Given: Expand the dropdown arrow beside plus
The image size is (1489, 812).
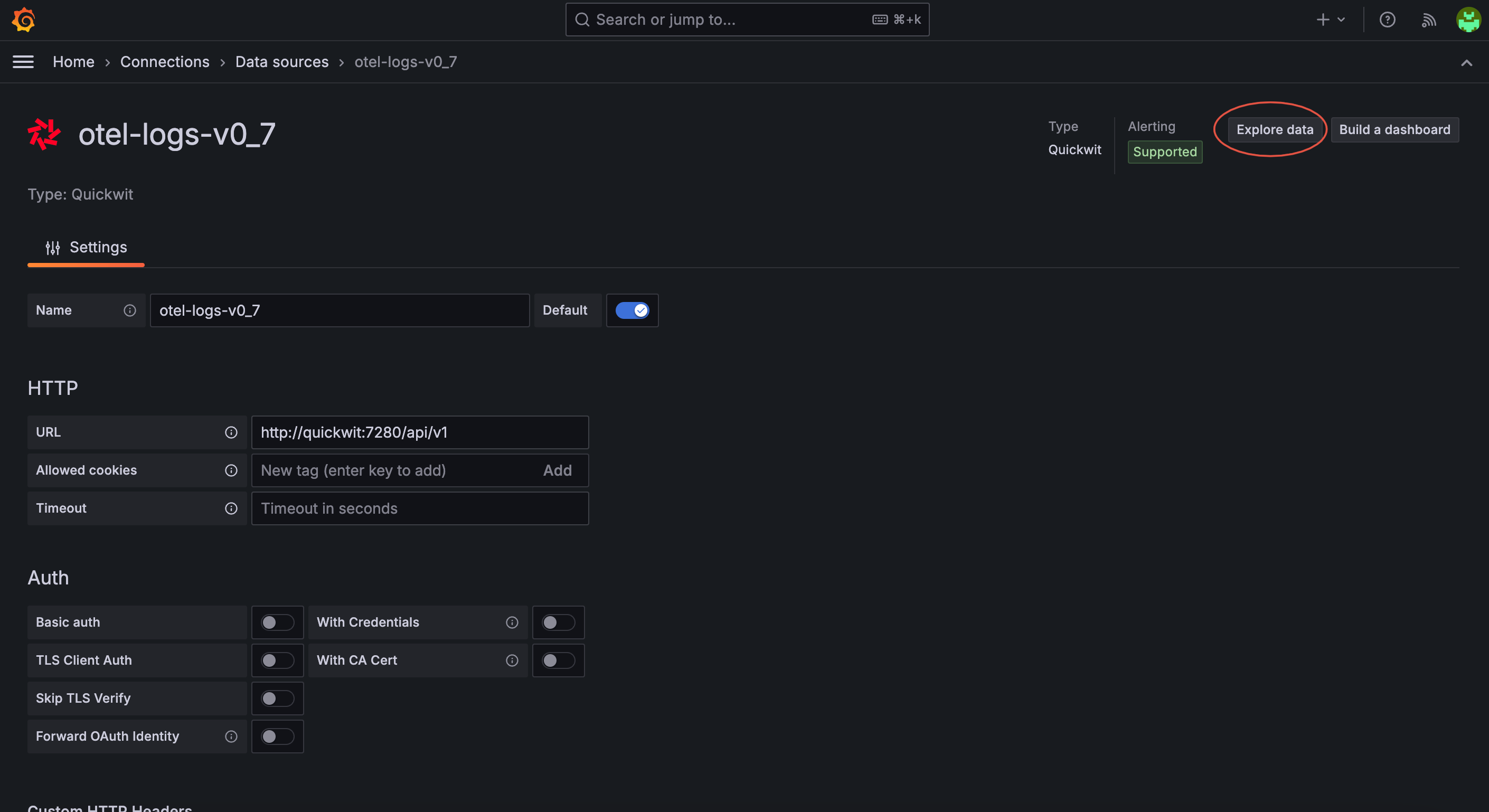Looking at the screenshot, I should [1341, 20].
